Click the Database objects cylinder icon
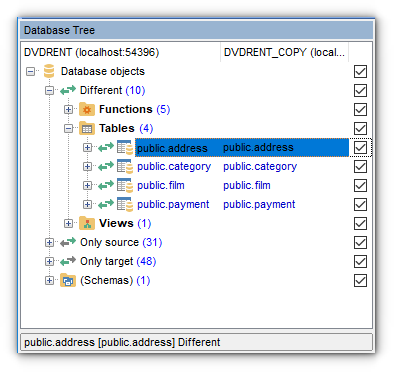This screenshot has height=372, width=394. (x=49, y=71)
